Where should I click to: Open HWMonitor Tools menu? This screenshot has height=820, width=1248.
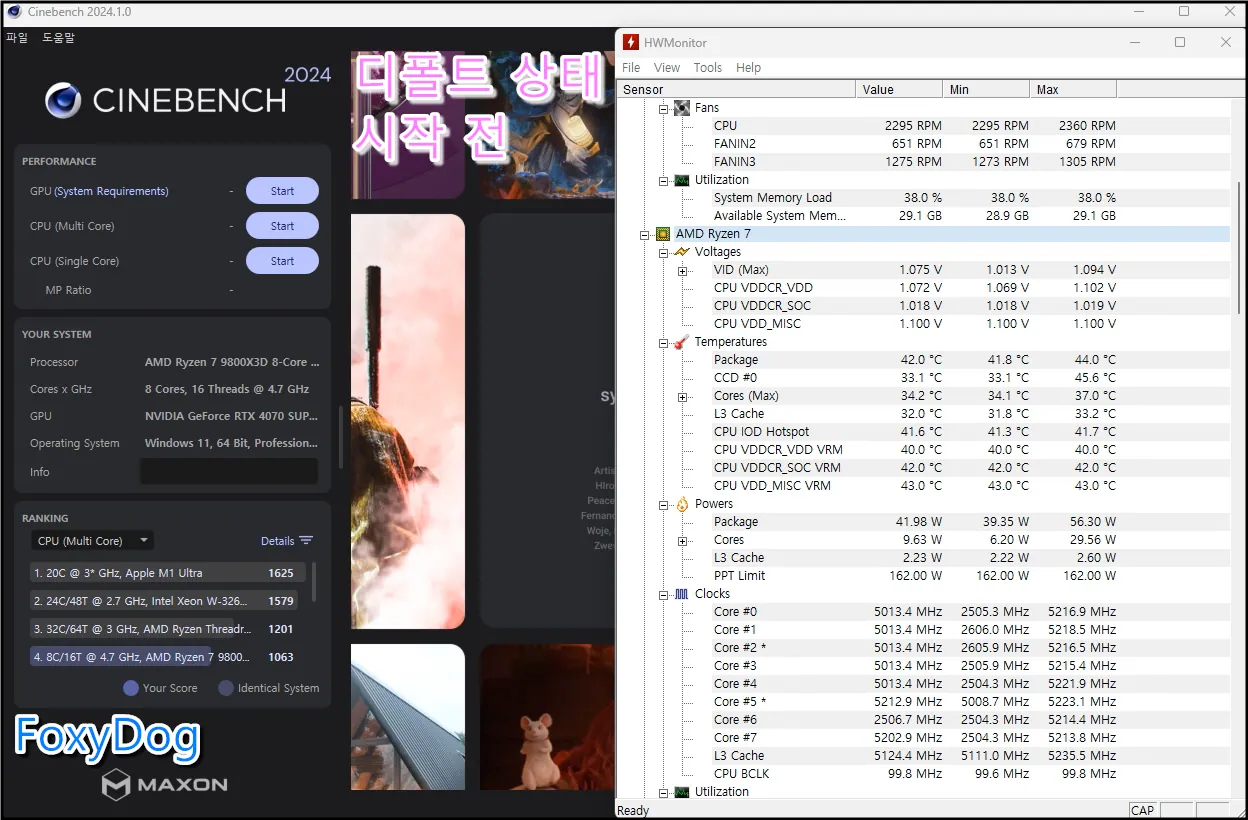[x=708, y=67]
